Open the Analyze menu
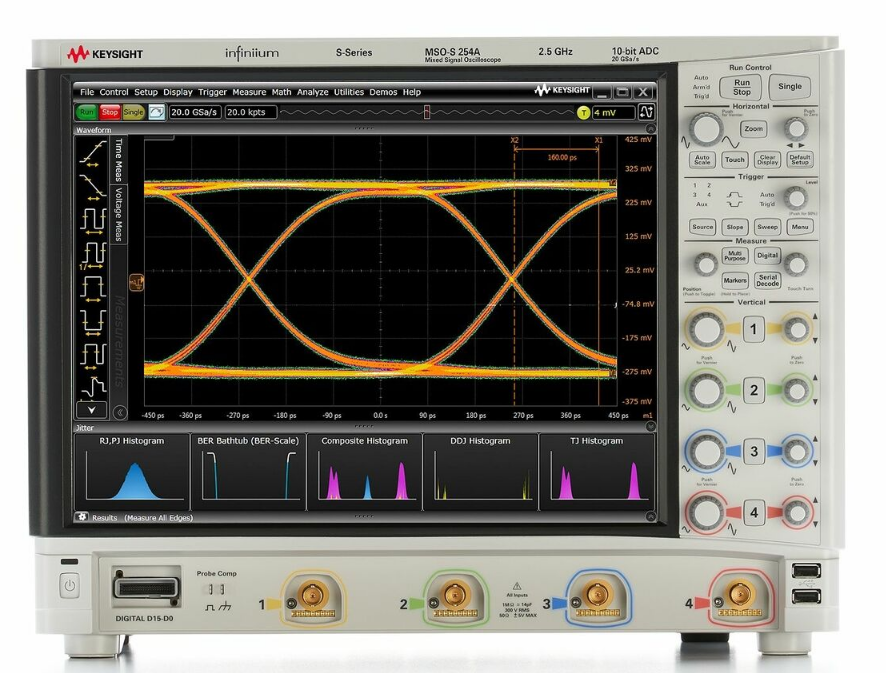886x673 pixels. coord(312,92)
